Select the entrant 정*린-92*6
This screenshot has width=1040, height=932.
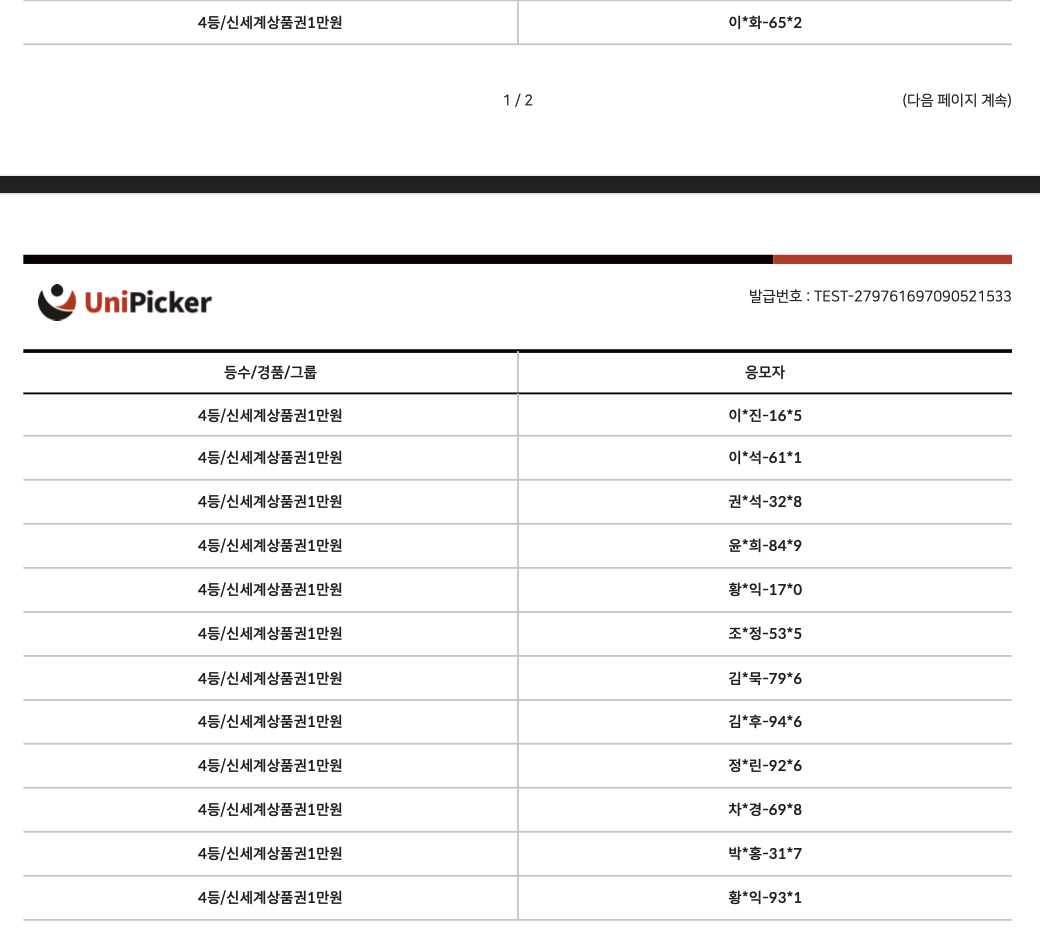[x=765, y=766]
